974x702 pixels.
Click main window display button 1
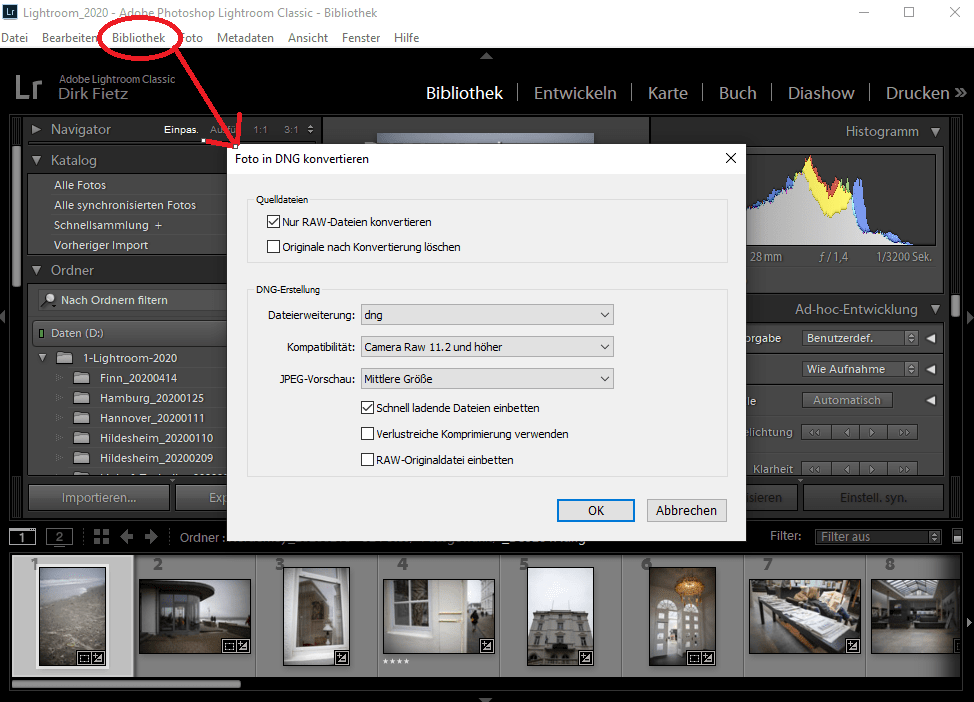tap(22, 537)
